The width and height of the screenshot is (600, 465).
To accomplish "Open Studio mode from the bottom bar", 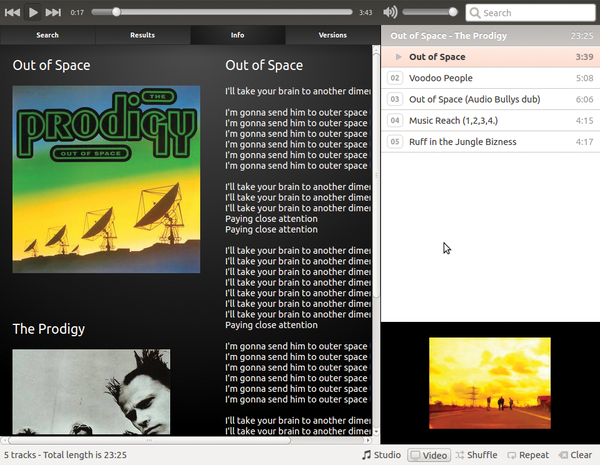I will pos(381,455).
